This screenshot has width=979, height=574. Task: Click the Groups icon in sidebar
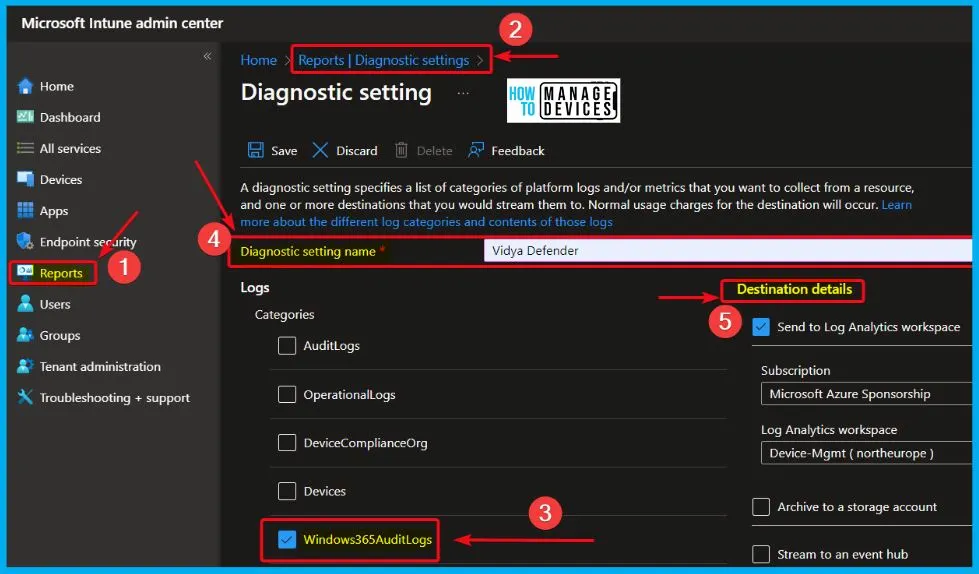point(26,336)
